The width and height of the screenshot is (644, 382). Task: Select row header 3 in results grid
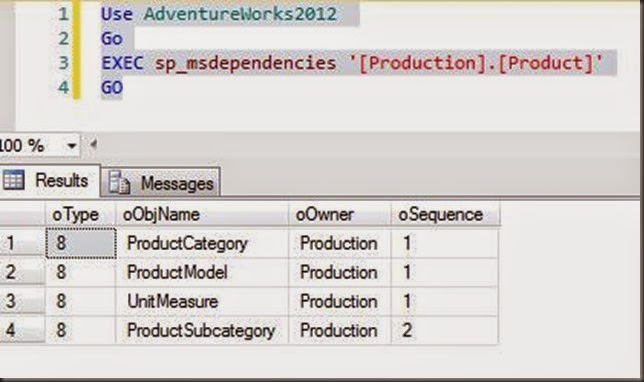tap(22, 301)
